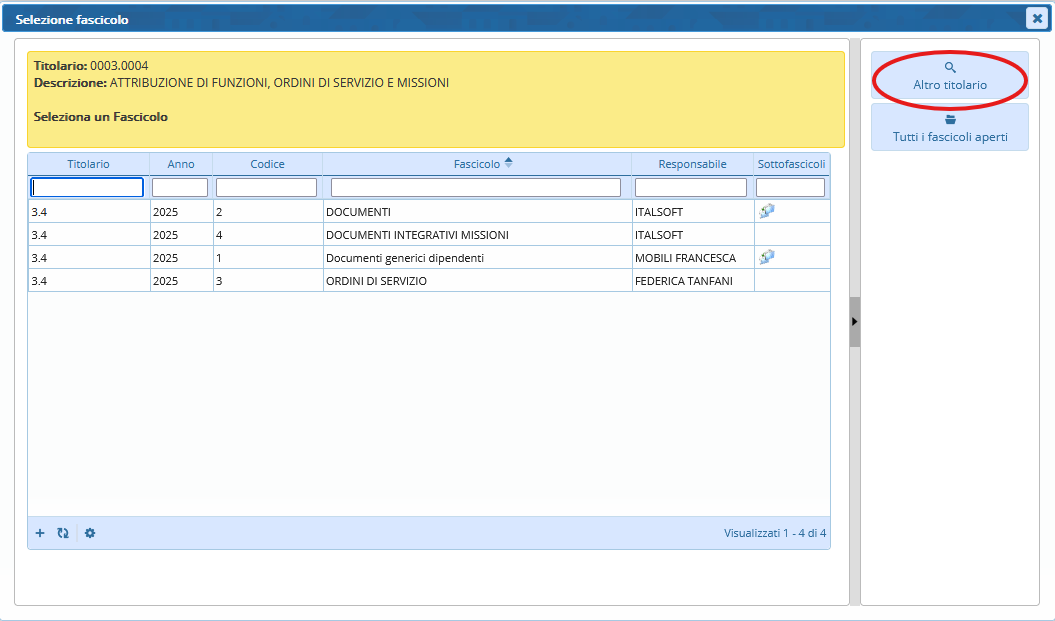This screenshot has height=621, width=1055.
Task: Sort by the Fascicolo column header
Action: pyautogui.click(x=477, y=164)
